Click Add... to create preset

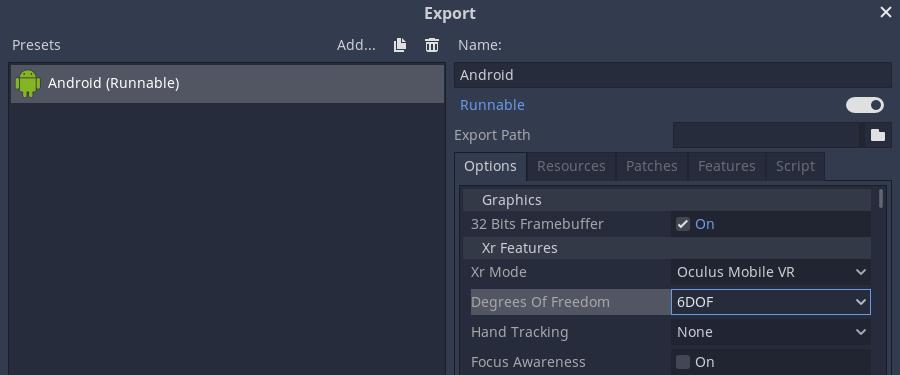coord(356,45)
